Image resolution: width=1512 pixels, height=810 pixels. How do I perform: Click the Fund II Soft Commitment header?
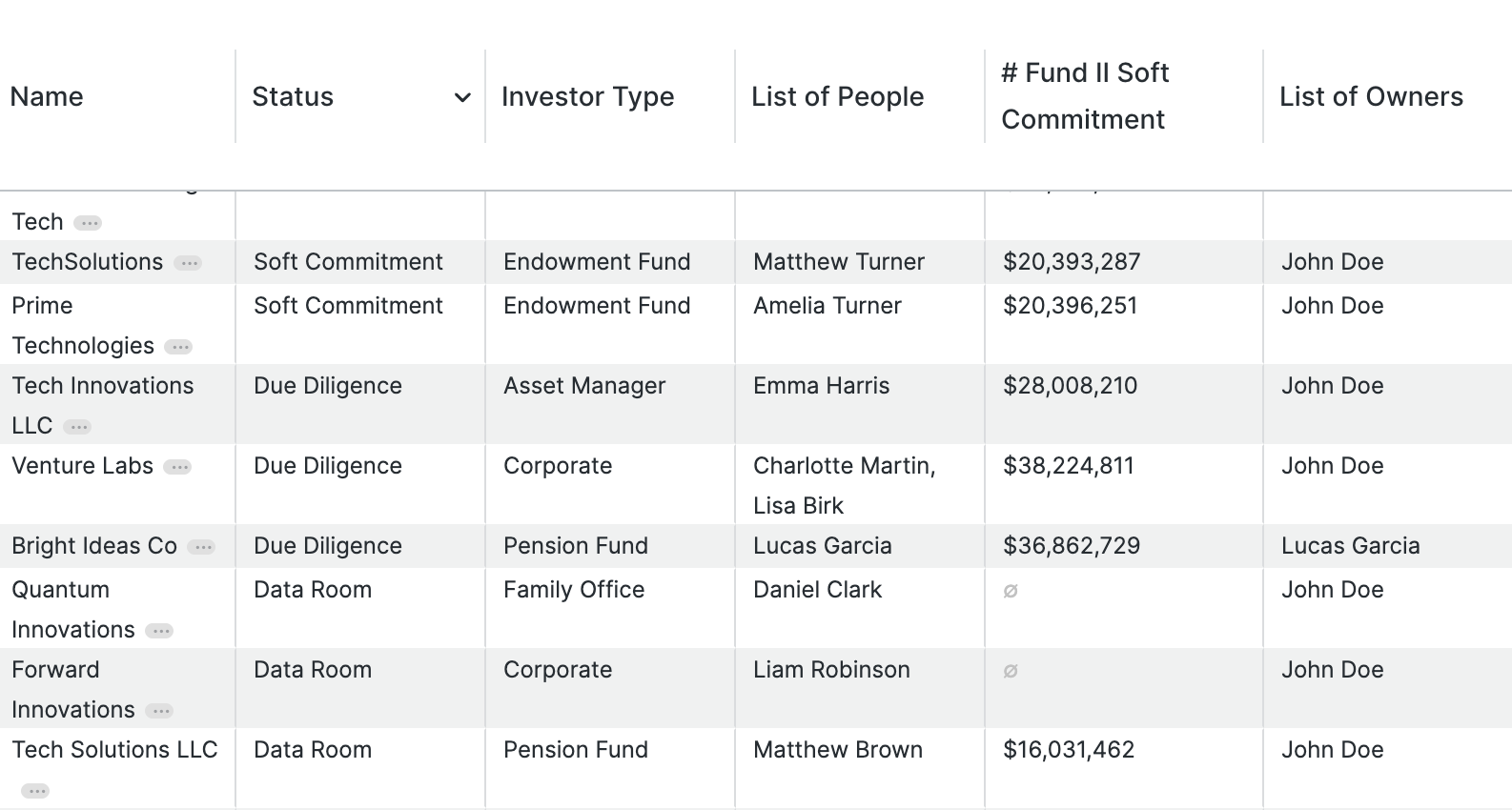click(1085, 96)
